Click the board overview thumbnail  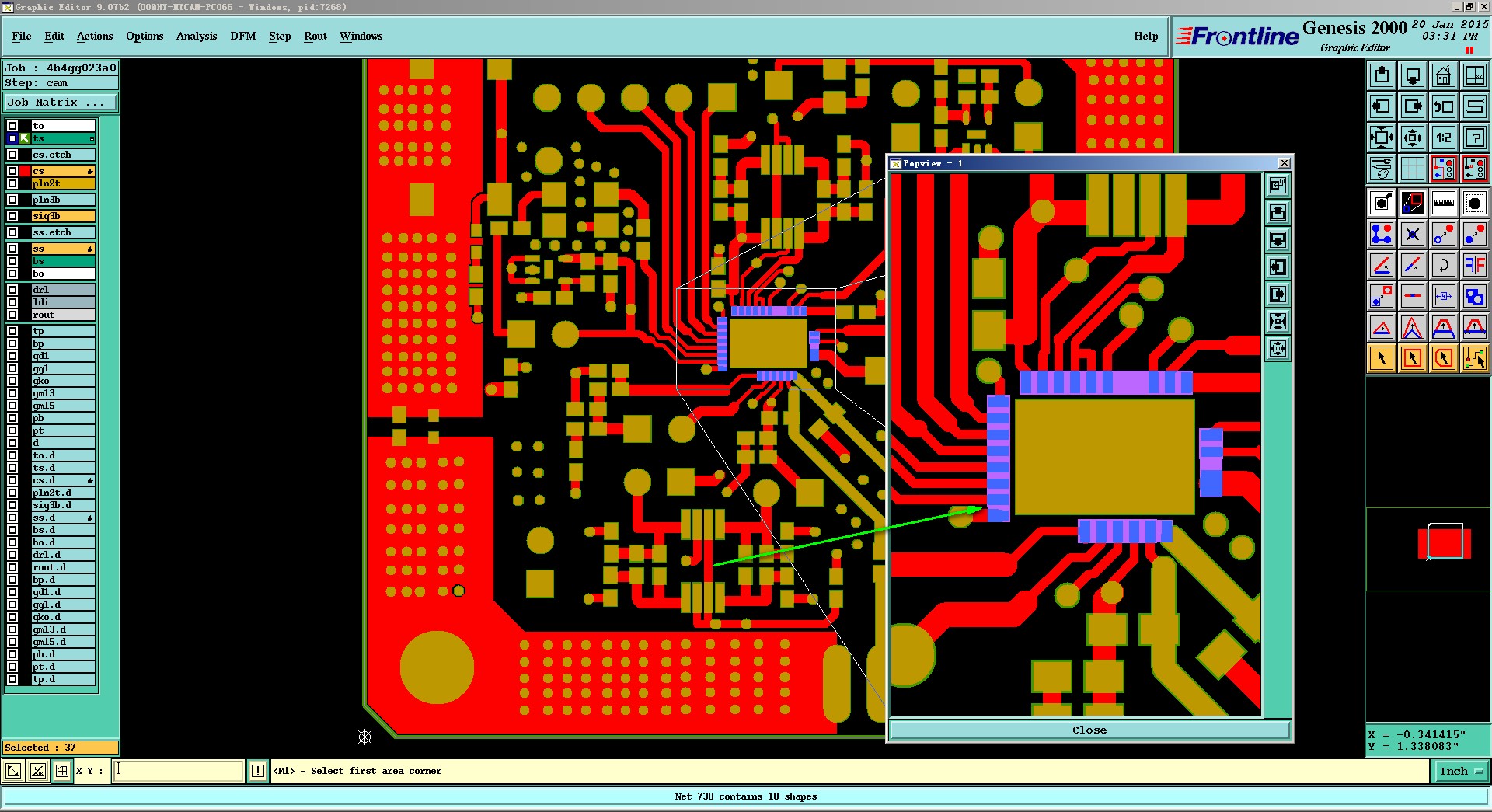tap(1428, 549)
